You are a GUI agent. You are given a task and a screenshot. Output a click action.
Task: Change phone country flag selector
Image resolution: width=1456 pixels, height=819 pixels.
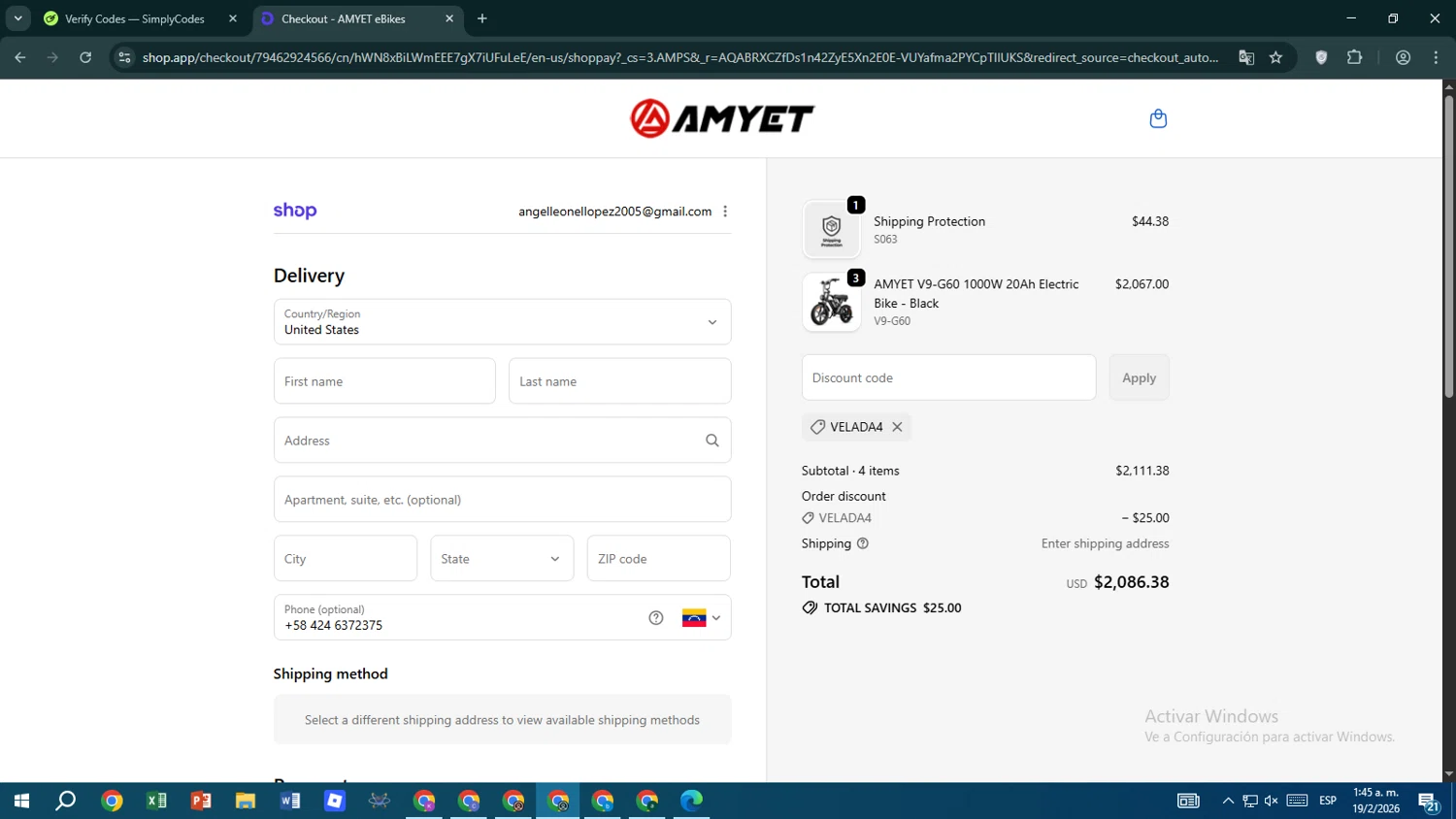(x=702, y=618)
